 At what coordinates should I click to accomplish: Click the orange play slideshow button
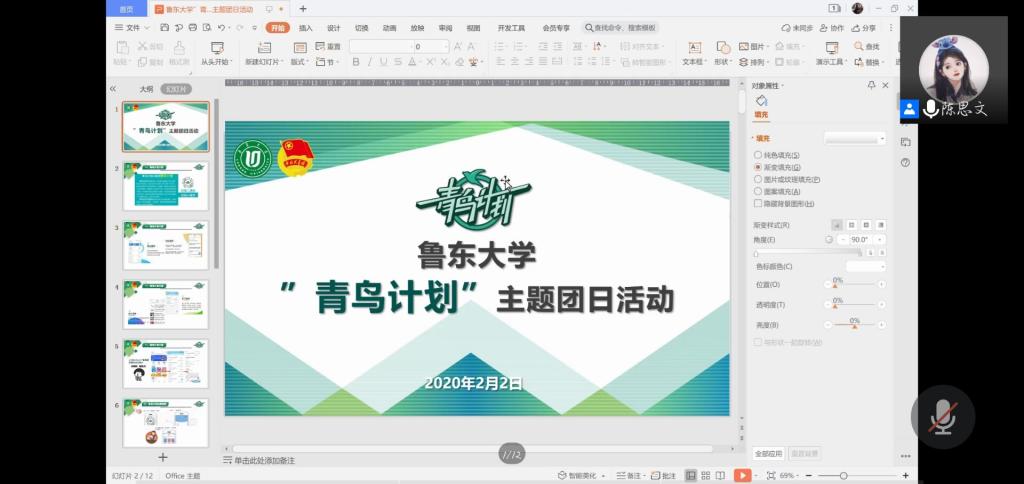click(x=743, y=476)
